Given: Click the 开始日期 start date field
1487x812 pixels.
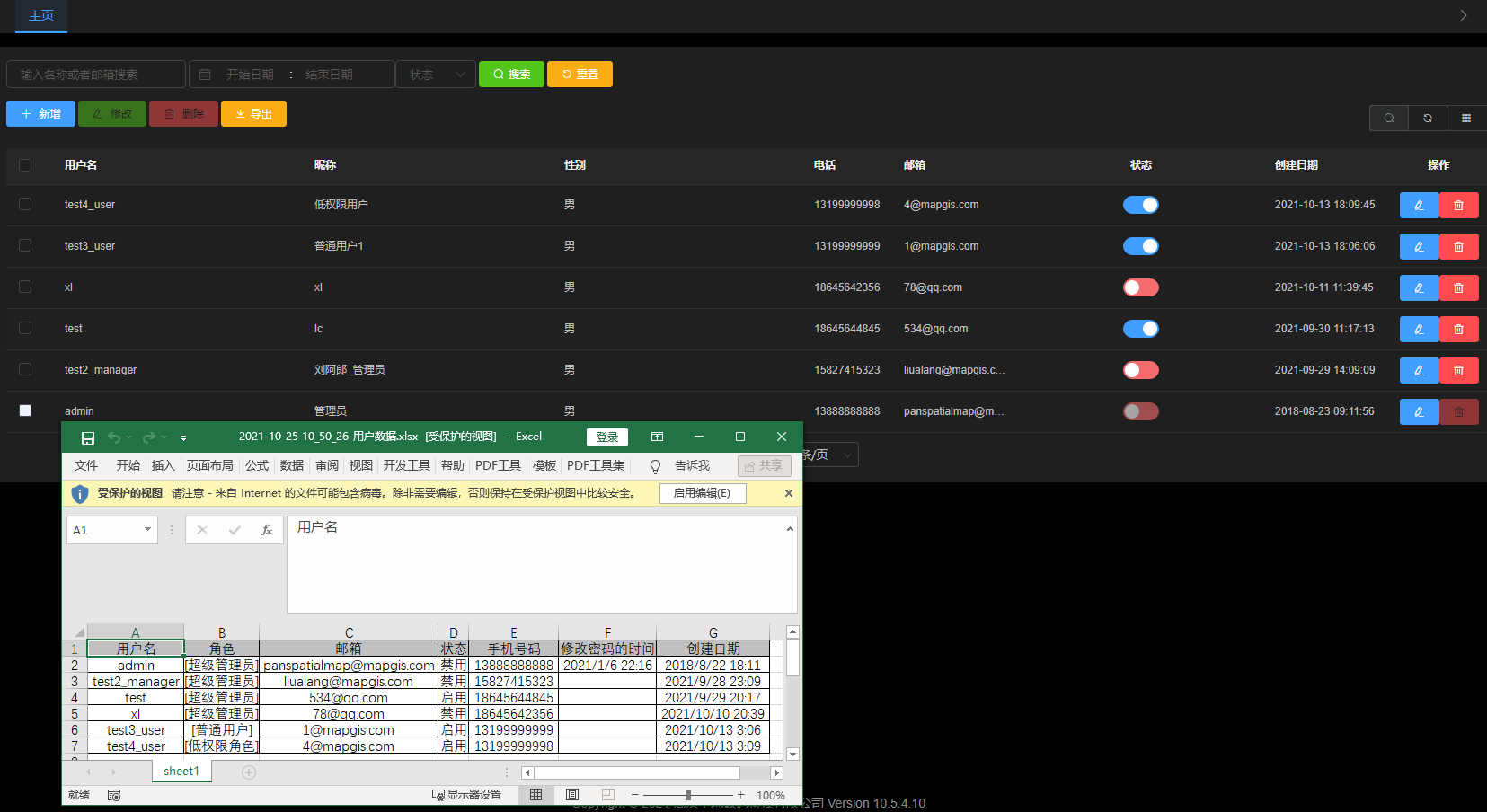Looking at the screenshot, I should pos(250,75).
